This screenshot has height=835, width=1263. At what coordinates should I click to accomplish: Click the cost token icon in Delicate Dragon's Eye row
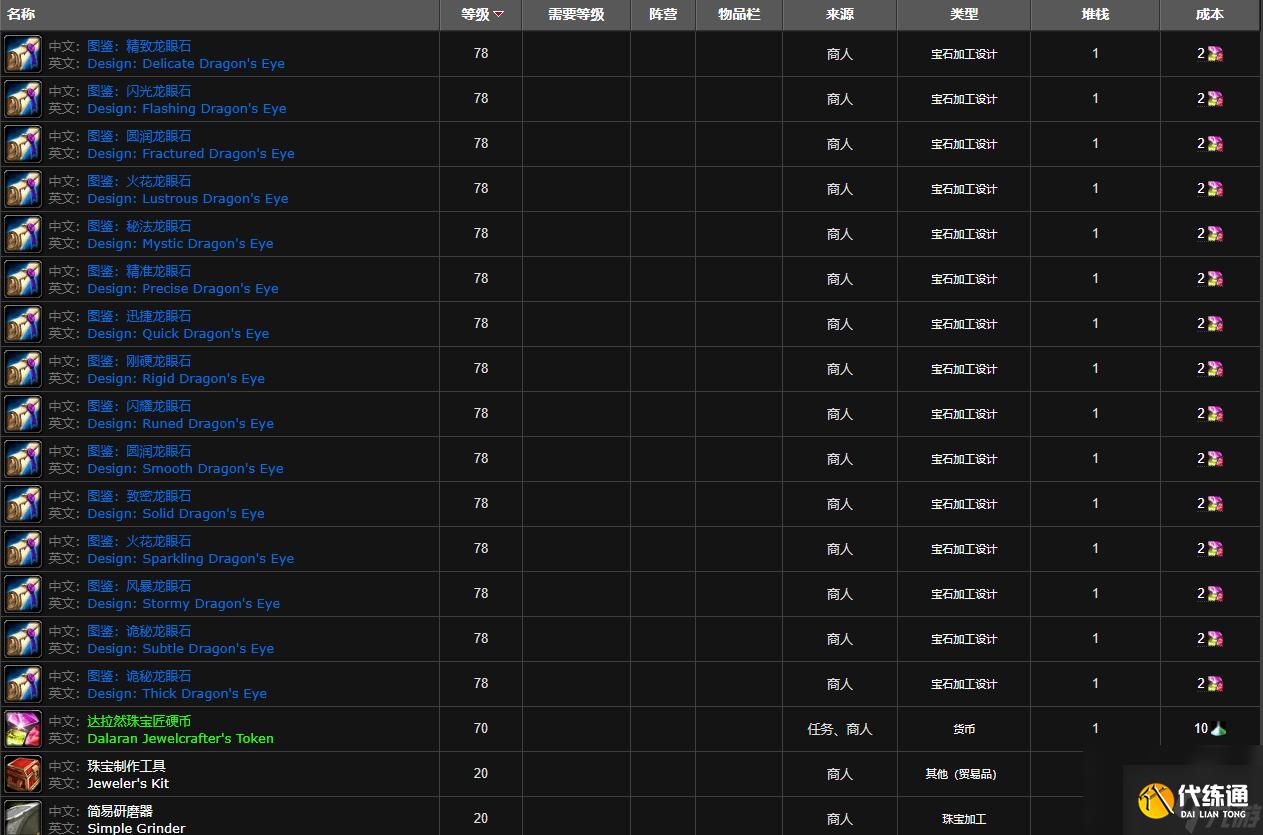pyautogui.click(x=1215, y=54)
